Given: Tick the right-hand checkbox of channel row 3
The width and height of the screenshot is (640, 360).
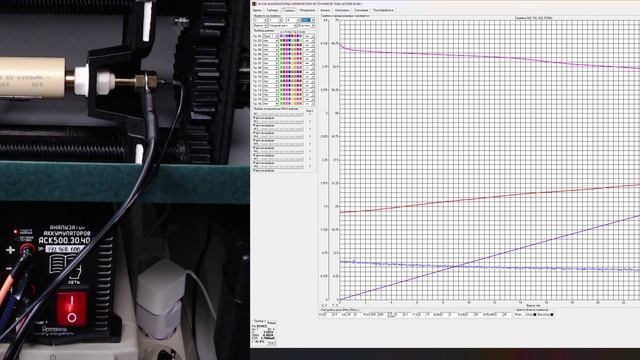Looking at the screenshot, I should pos(310,129).
